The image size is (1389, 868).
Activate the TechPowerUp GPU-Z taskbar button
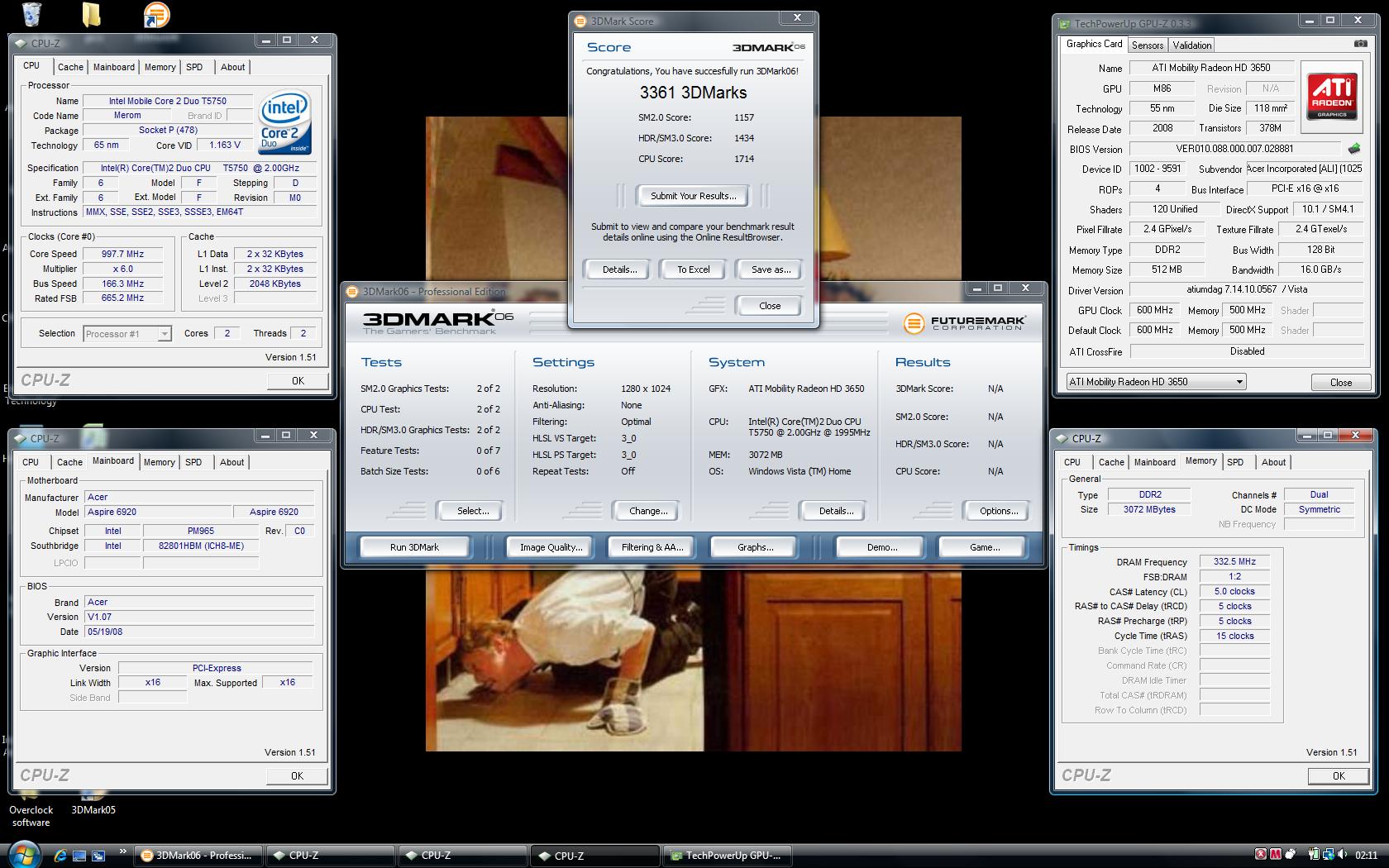point(728,856)
